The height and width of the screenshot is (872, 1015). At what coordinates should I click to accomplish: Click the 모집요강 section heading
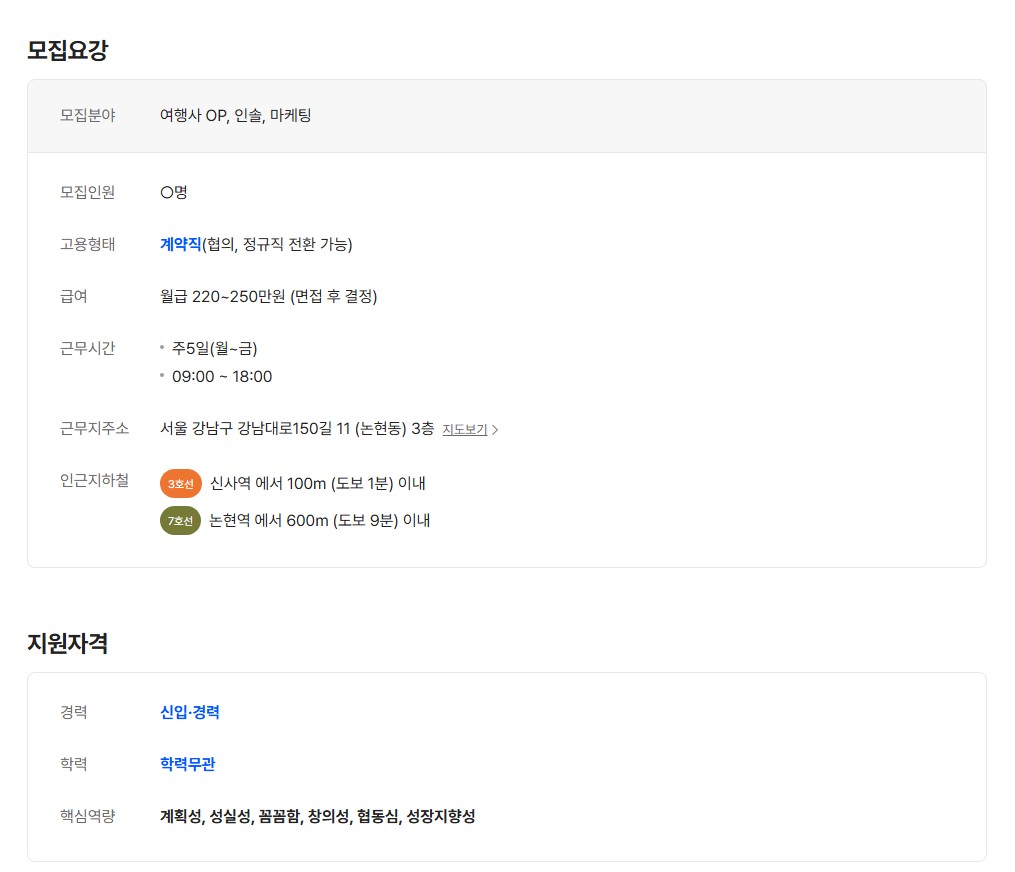tap(67, 50)
